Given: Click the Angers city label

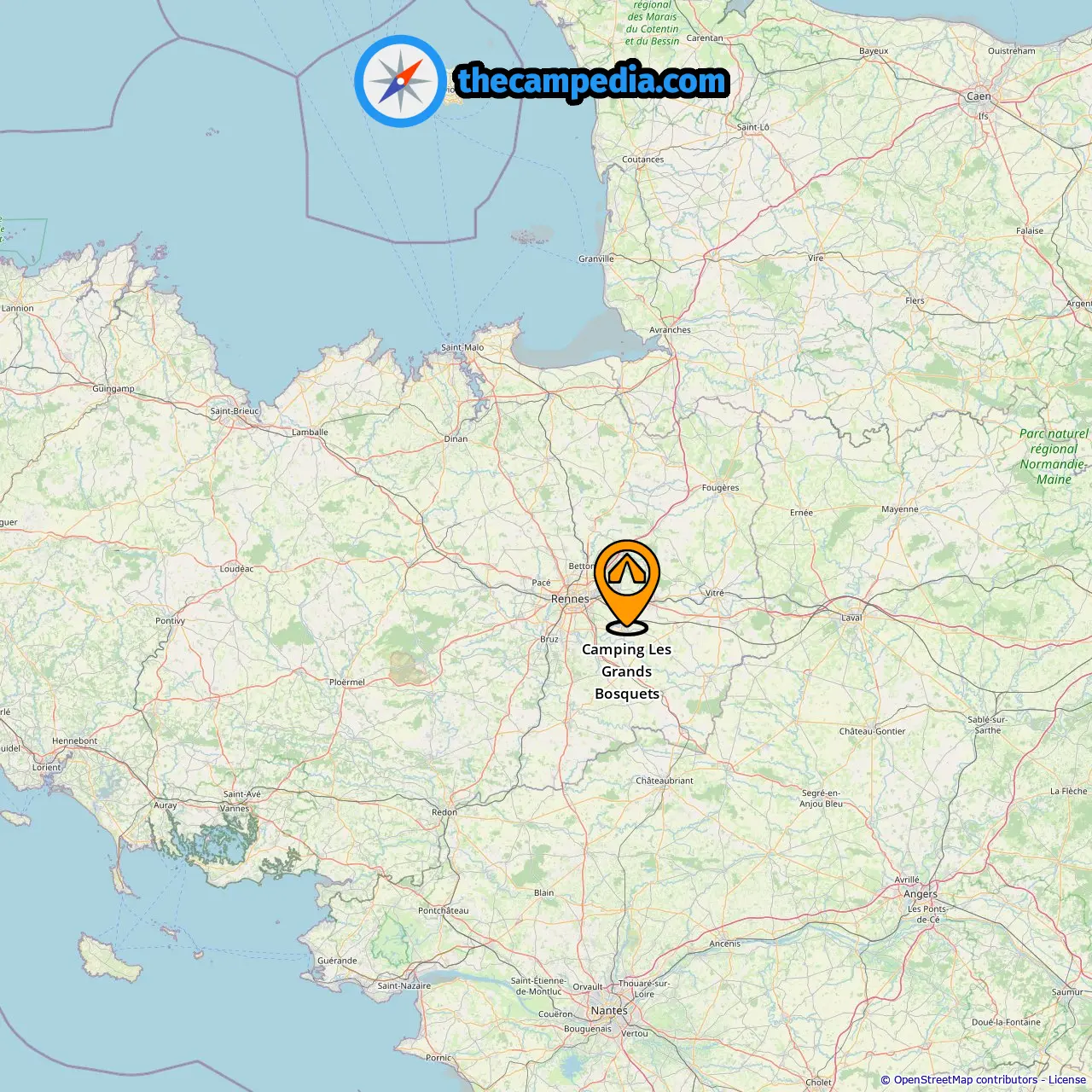Looking at the screenshot, I should click(921, 894).
